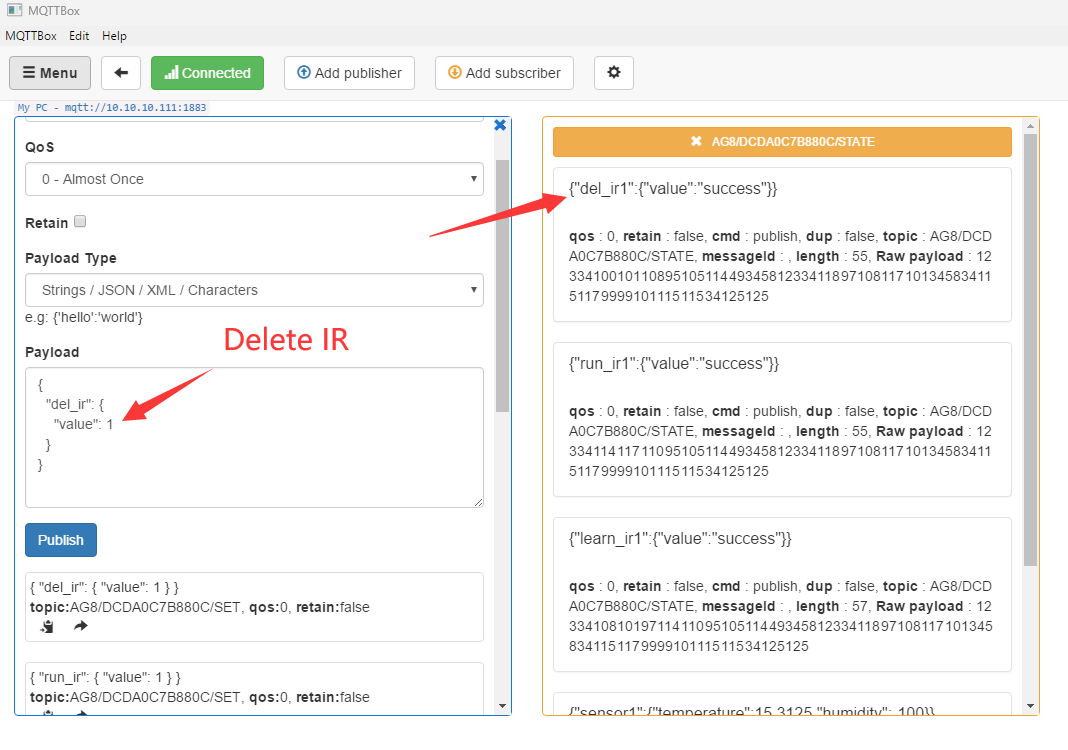This screenshot has width=1068, height=750.
Task: Click the back arrow button
Action: point(121,73)
